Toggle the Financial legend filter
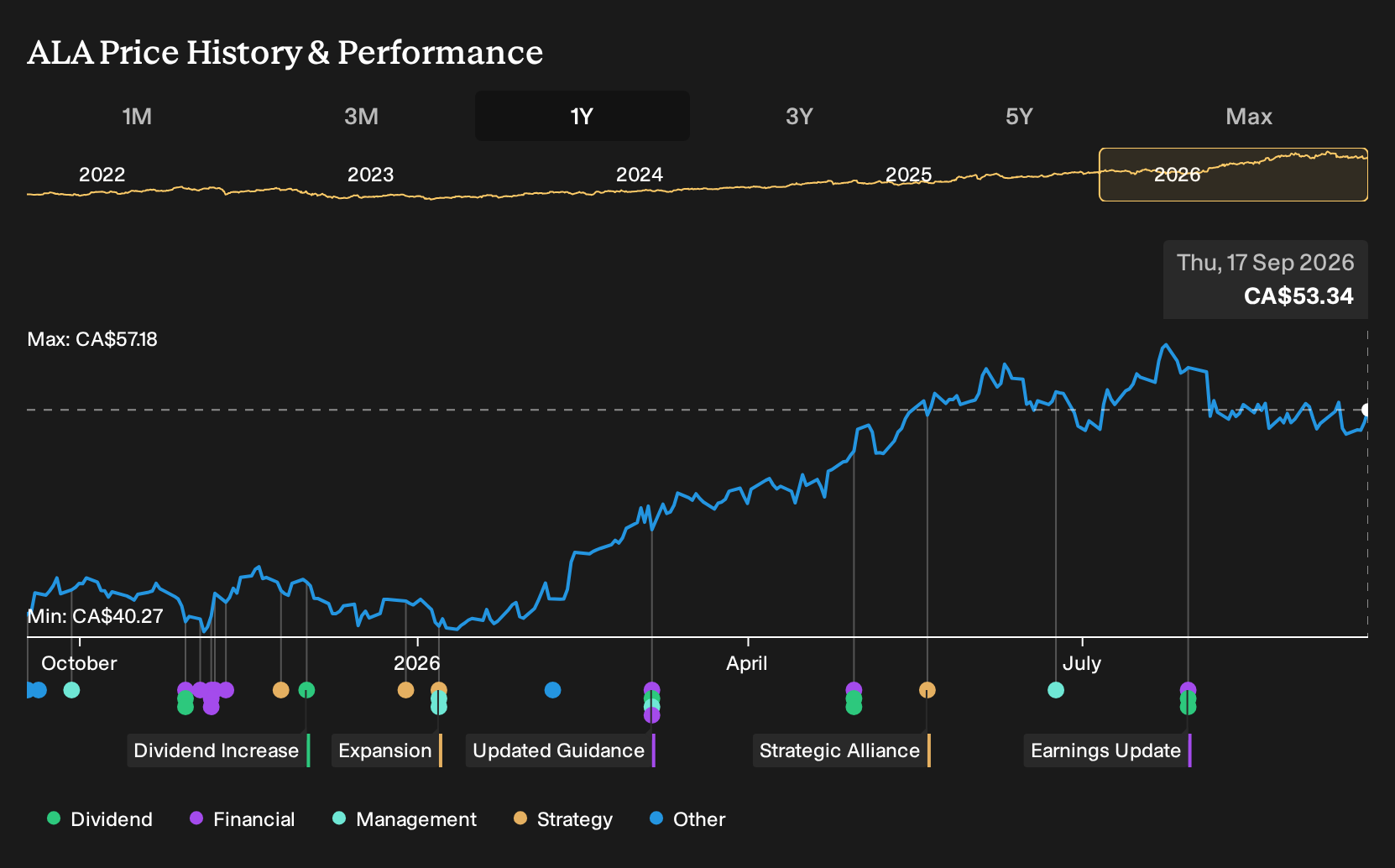The width and height of the screenshot is (1395, 868). point(243,819)
